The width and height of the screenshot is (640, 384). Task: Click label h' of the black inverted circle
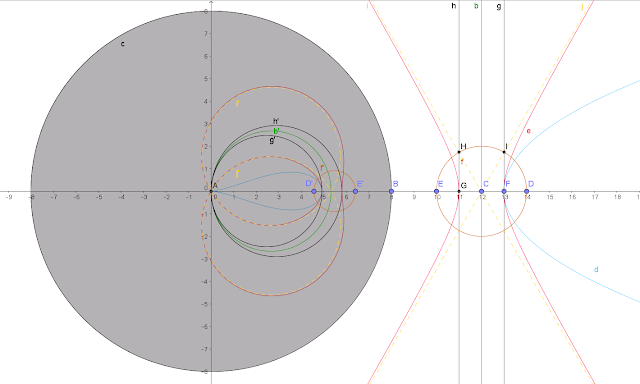click(x=276, y=121)
